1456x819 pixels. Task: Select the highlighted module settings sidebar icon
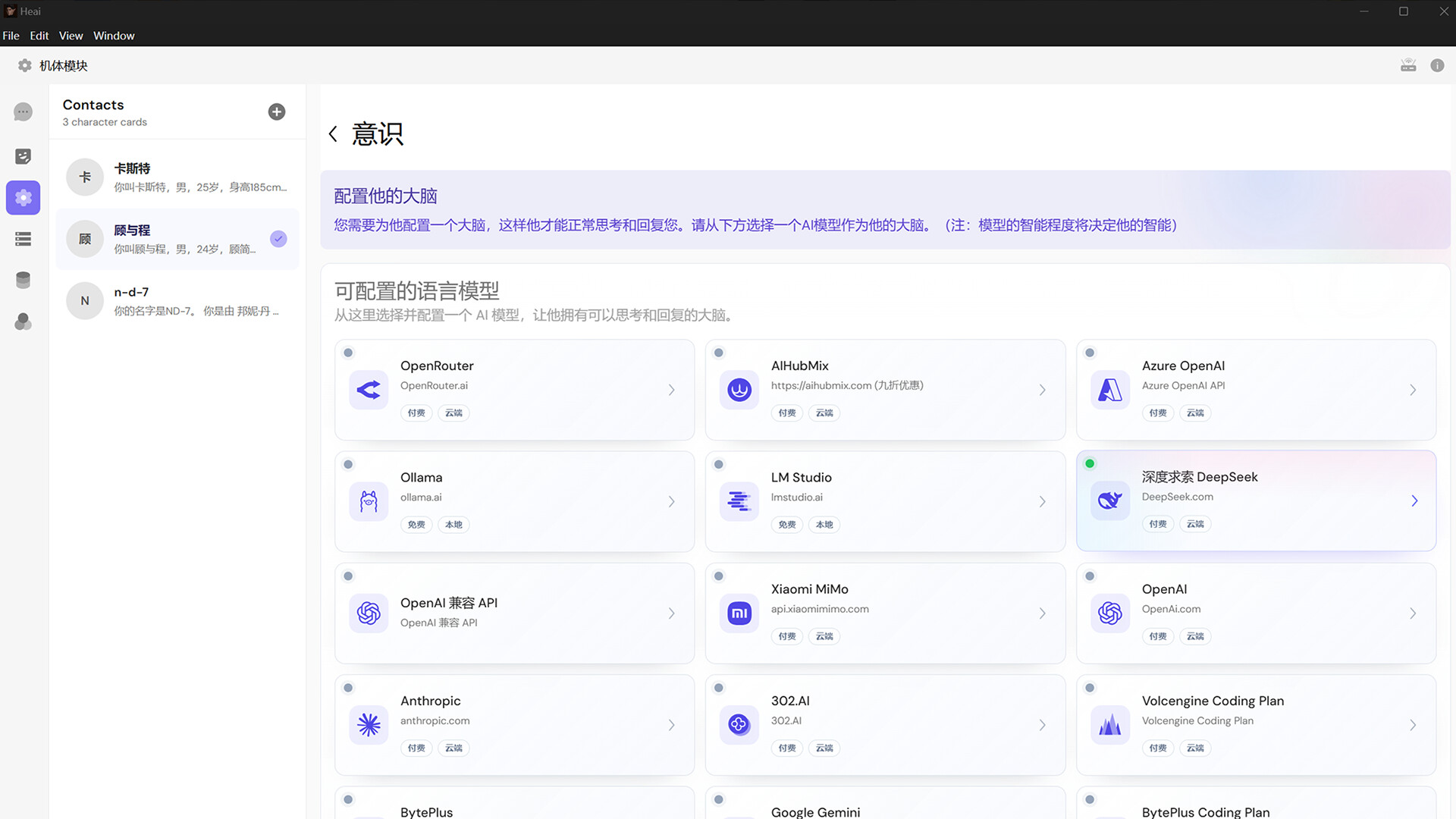[x=24, y=198]
